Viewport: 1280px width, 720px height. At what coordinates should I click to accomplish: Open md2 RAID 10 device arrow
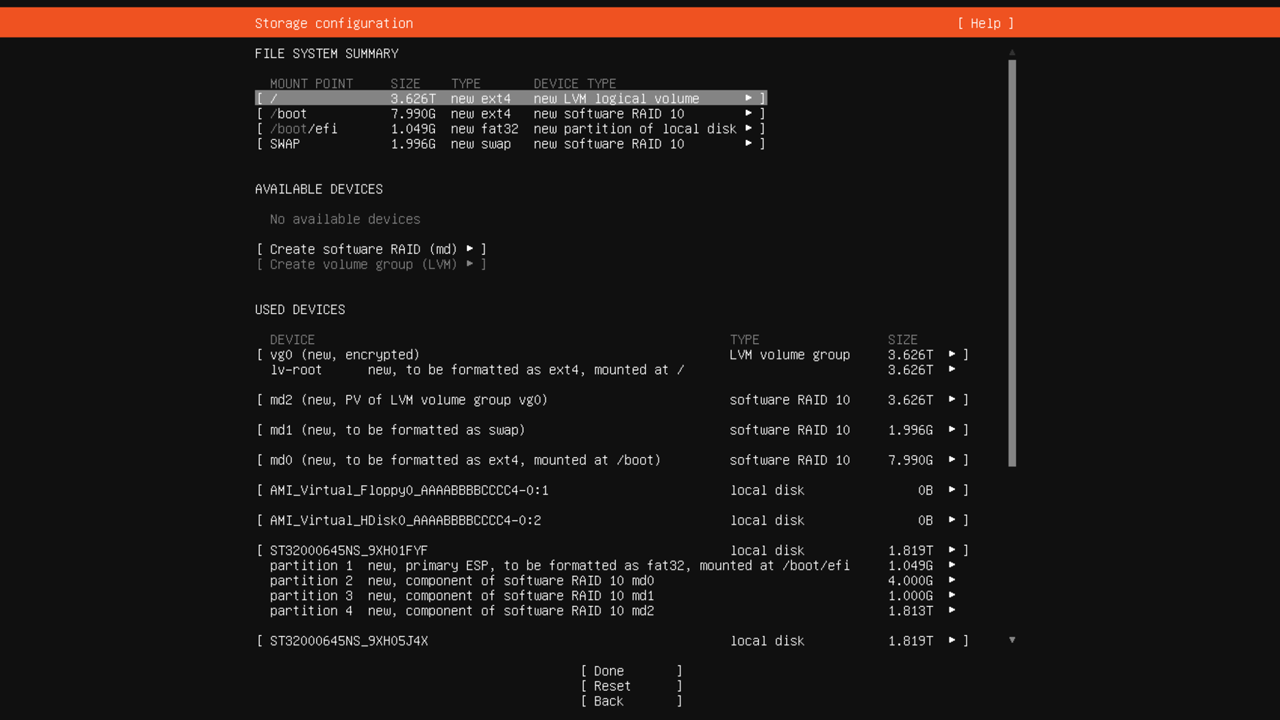pos(952,400)
